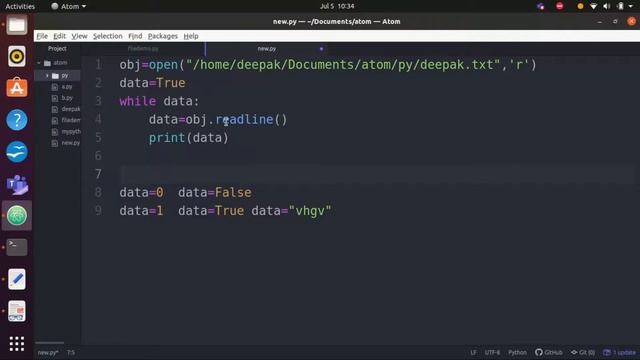Image resolution: width=640 pixels, height=360 pixels.
Task: Click the new.py* file name in status bar
Action: (x=48, y=353)
